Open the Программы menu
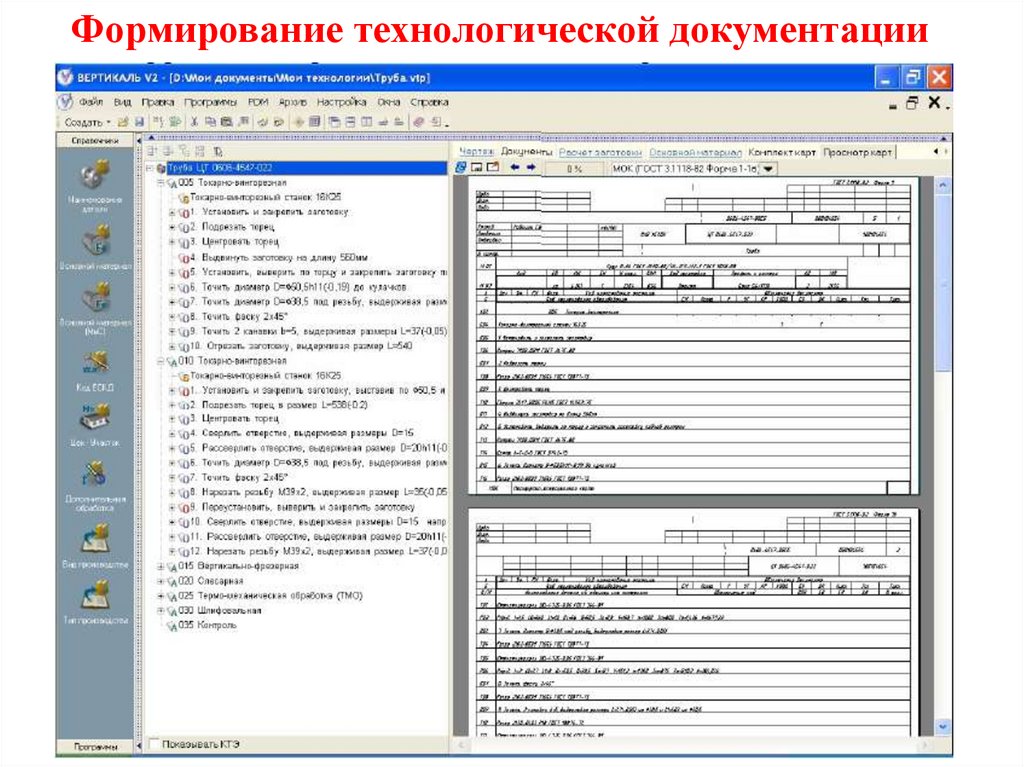Image resolution: width=1024 pixels, height=767 pixels. [210, 102]
